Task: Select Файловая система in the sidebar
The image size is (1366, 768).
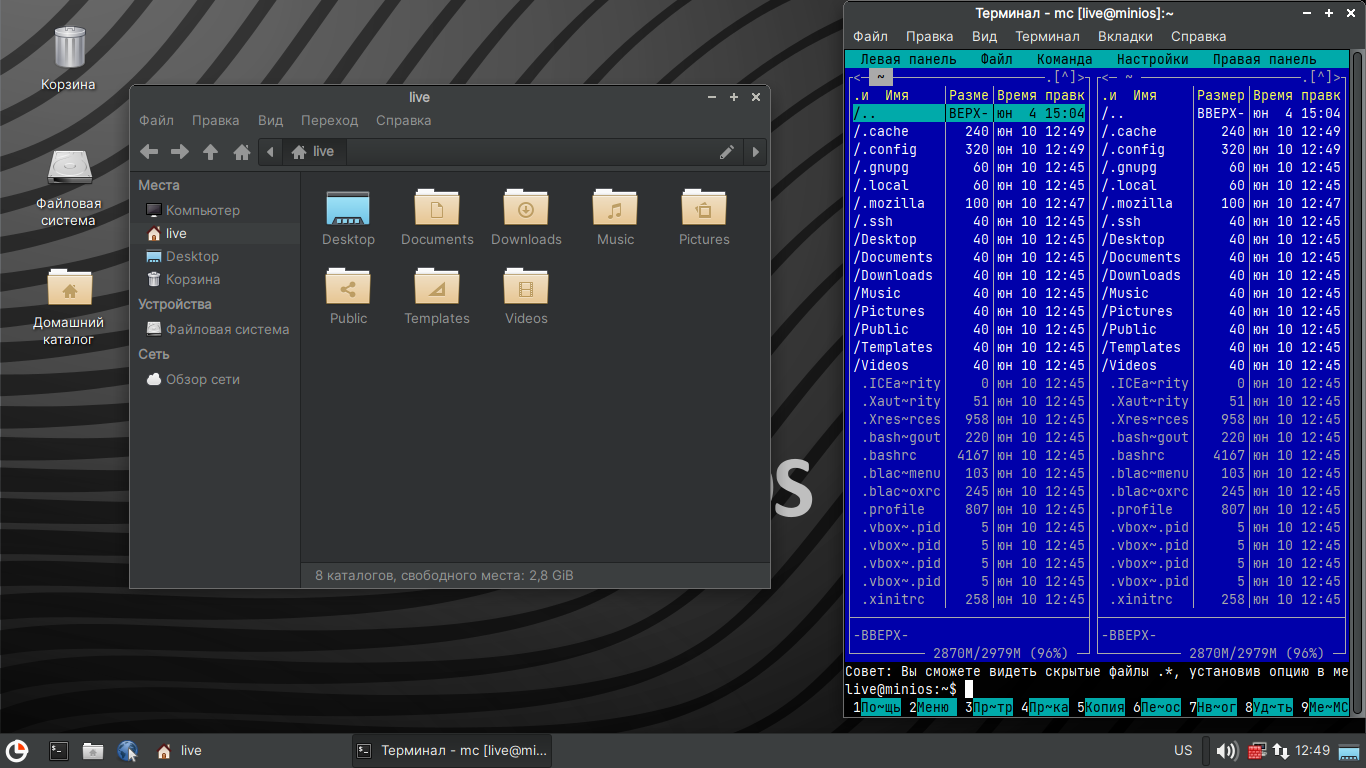Action: pyautogui.click(x=227, y=329)
